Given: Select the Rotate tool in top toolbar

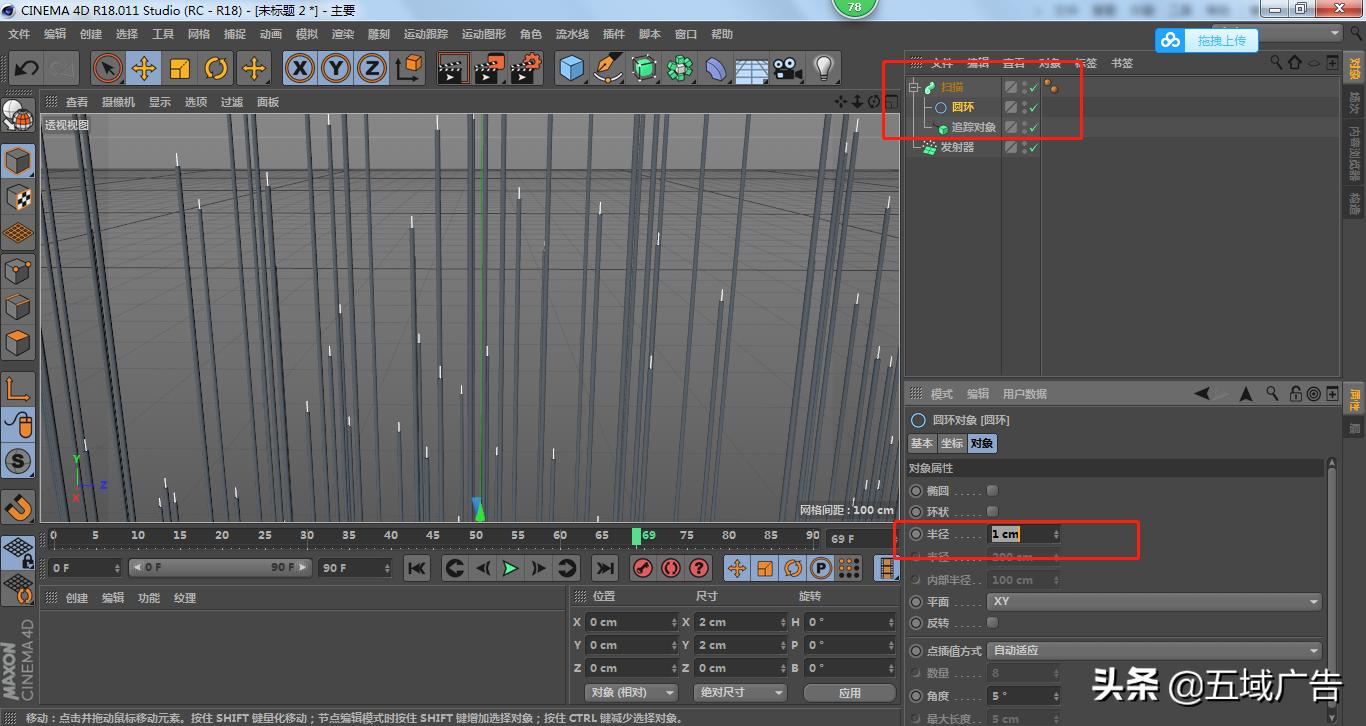Looking at the screenshot, I should click(x=216, y=69).
